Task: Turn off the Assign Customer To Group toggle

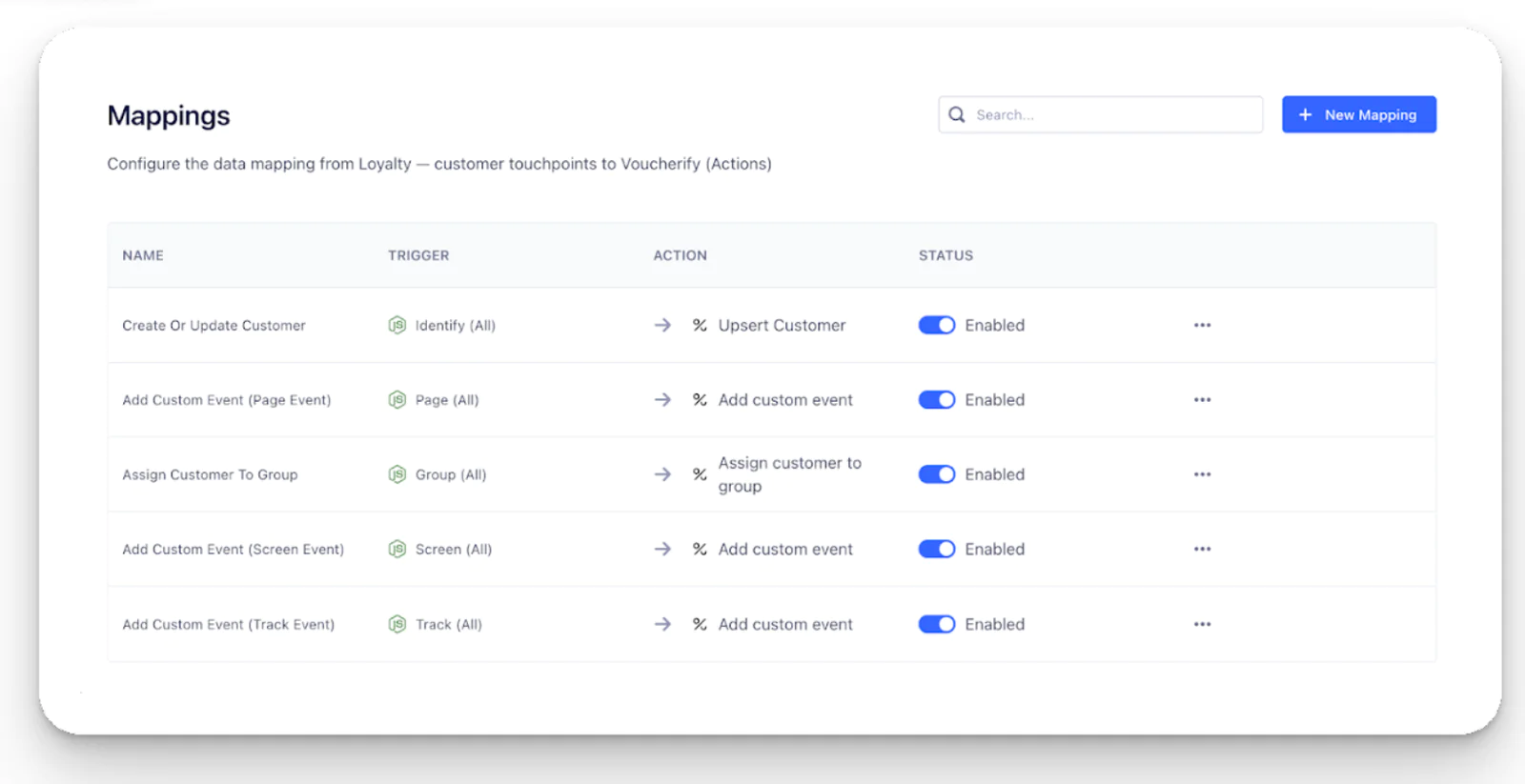Action: coord(936,474)
